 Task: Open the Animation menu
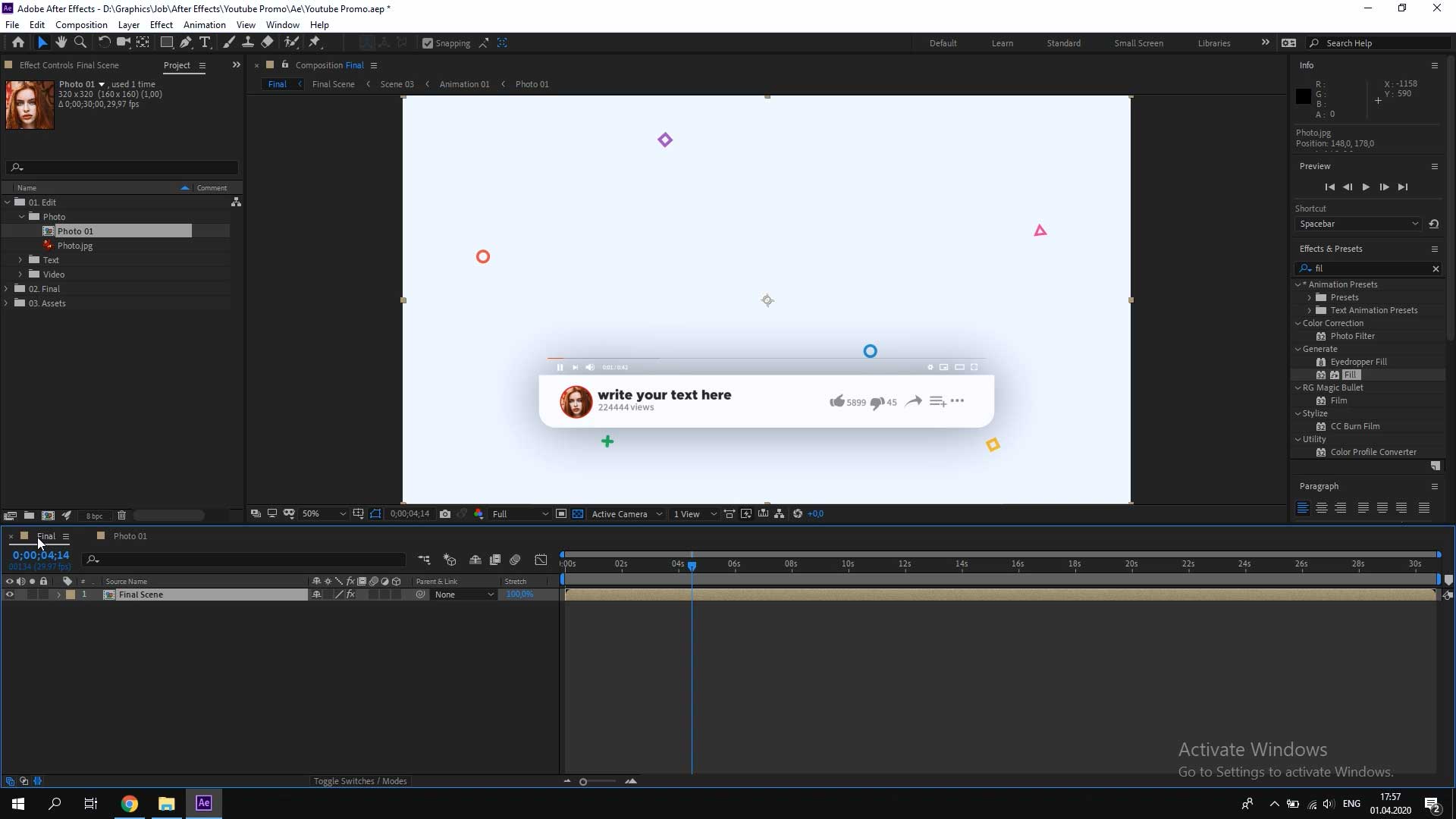point(205,25)
